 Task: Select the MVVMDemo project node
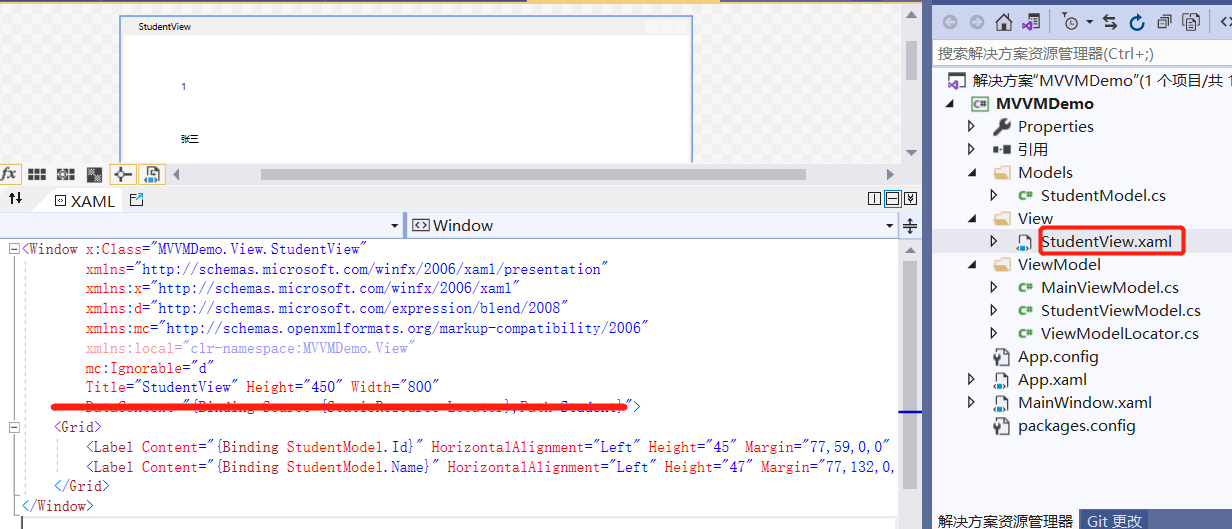click(x=1044, y=103)
